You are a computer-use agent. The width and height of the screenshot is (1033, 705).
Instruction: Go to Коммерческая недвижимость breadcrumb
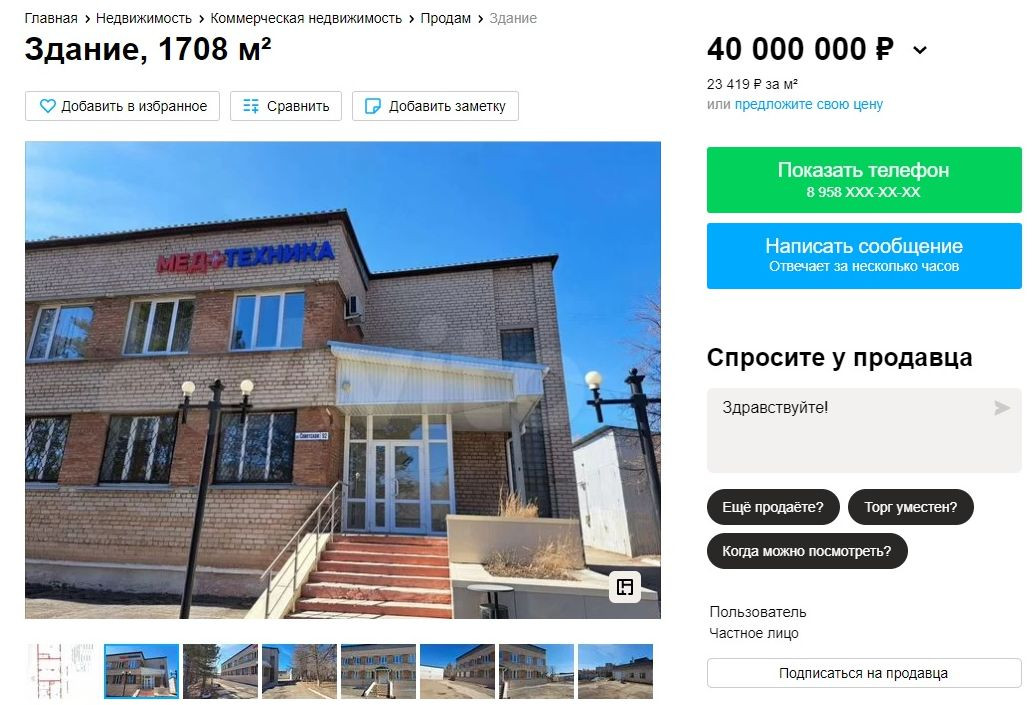(x=306, y=18)
